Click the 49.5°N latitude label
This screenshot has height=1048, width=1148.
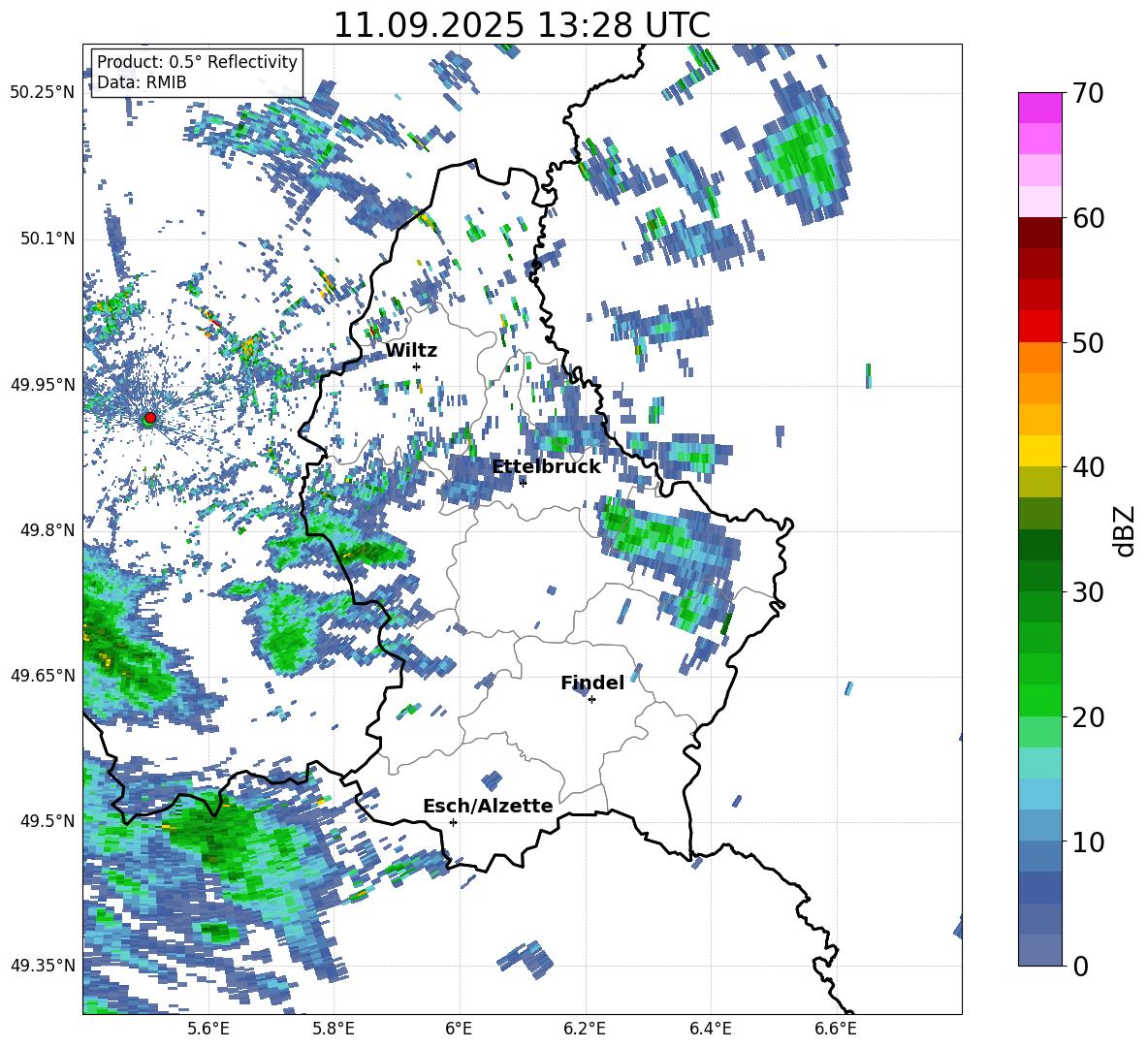point(47,820)
